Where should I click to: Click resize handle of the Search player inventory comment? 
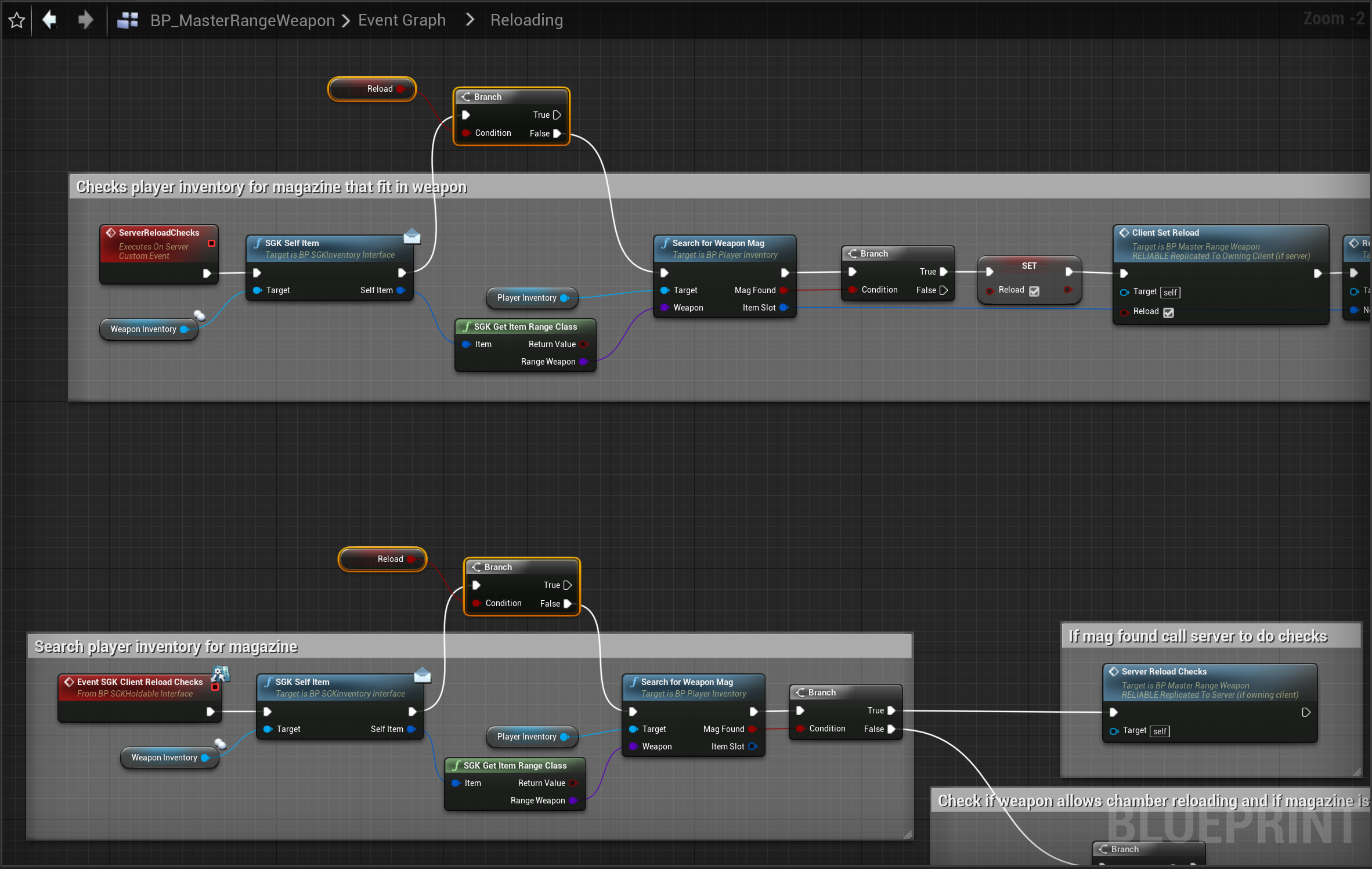tap(907, 834)
